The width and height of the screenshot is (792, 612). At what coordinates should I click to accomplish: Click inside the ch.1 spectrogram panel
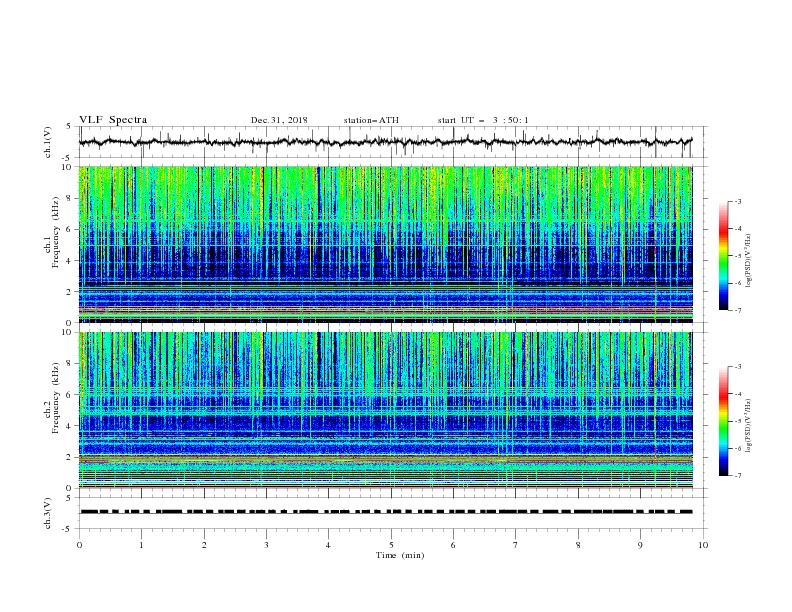pyautogui.click(x=385, y=244)
